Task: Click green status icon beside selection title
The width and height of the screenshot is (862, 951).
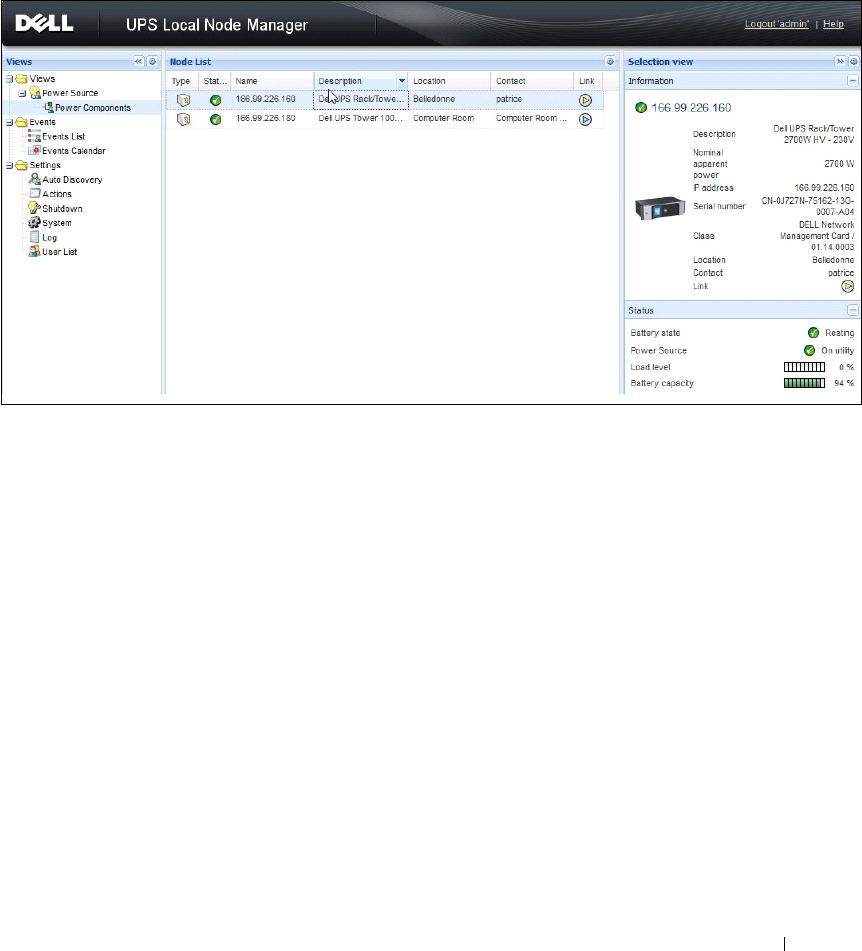Action: click(641, 107)
